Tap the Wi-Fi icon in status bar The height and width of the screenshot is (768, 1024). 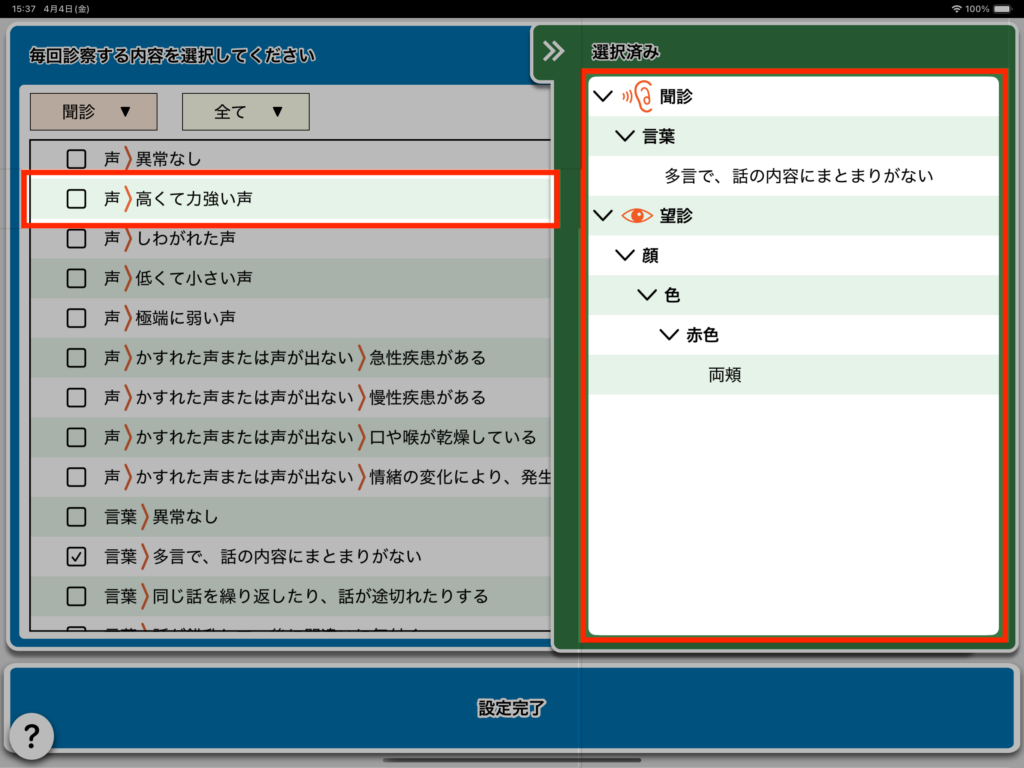pos(957,9)
